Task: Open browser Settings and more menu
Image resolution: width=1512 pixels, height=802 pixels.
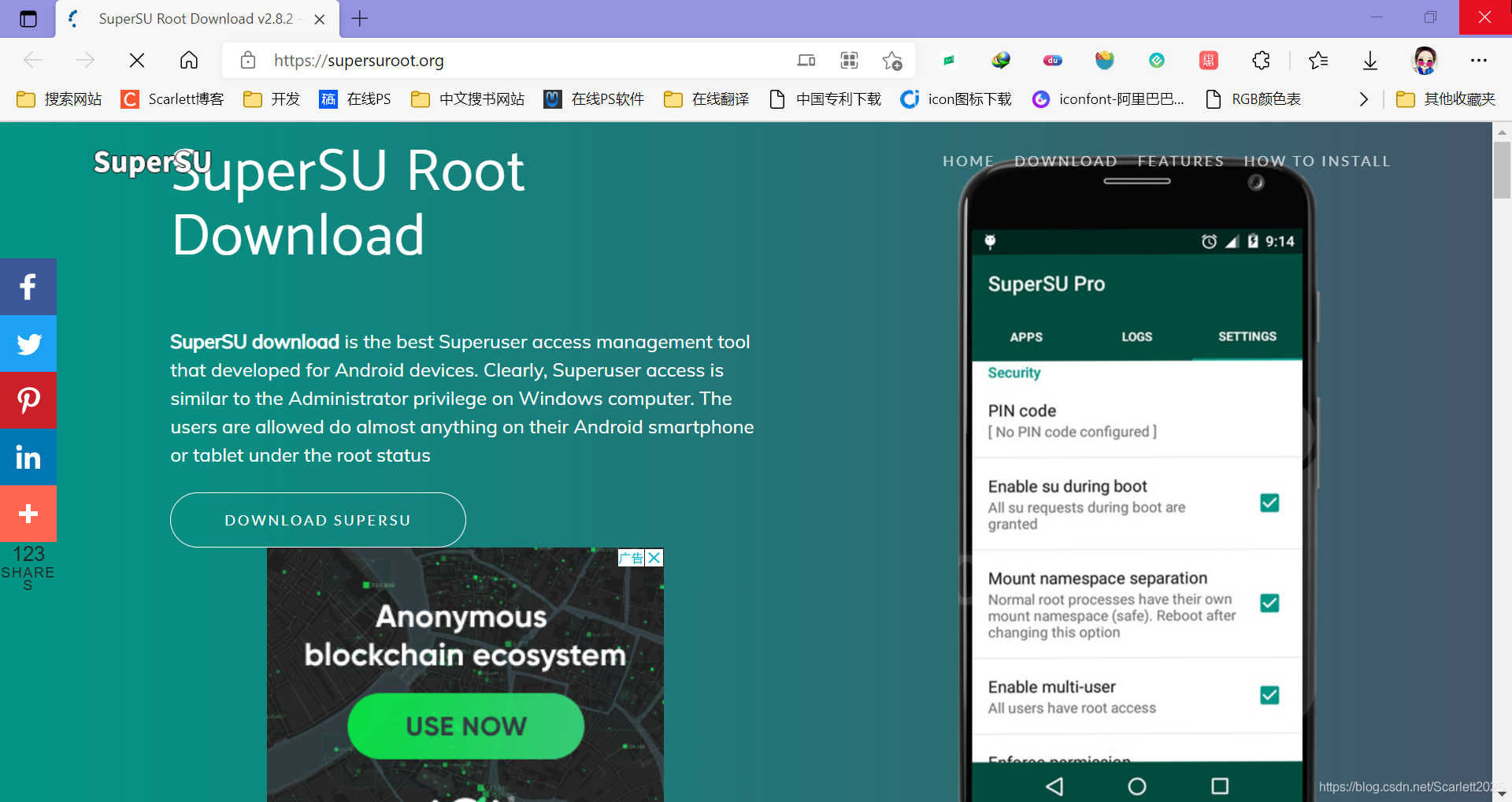Action: 1479,60
